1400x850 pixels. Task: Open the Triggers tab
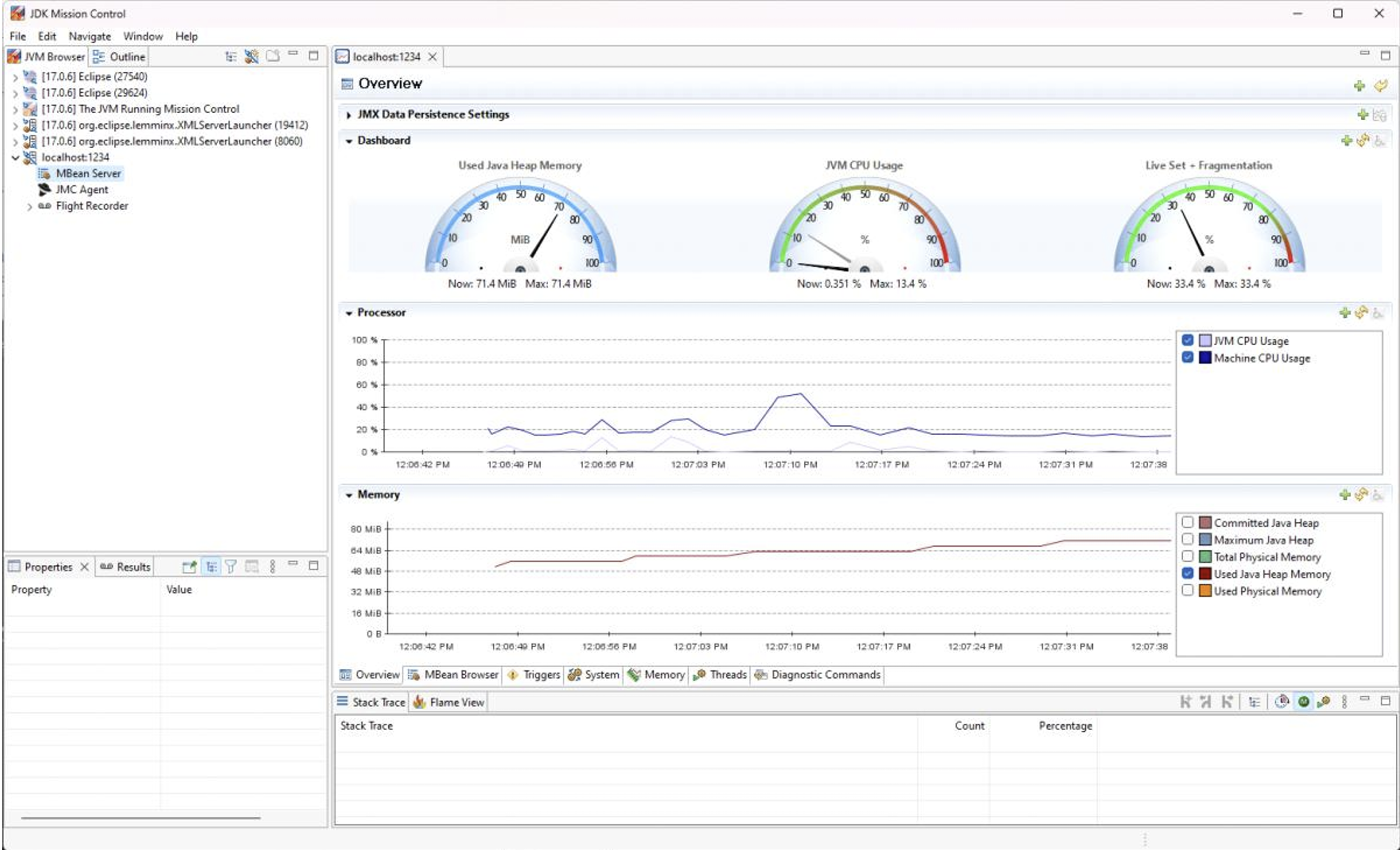533,675
